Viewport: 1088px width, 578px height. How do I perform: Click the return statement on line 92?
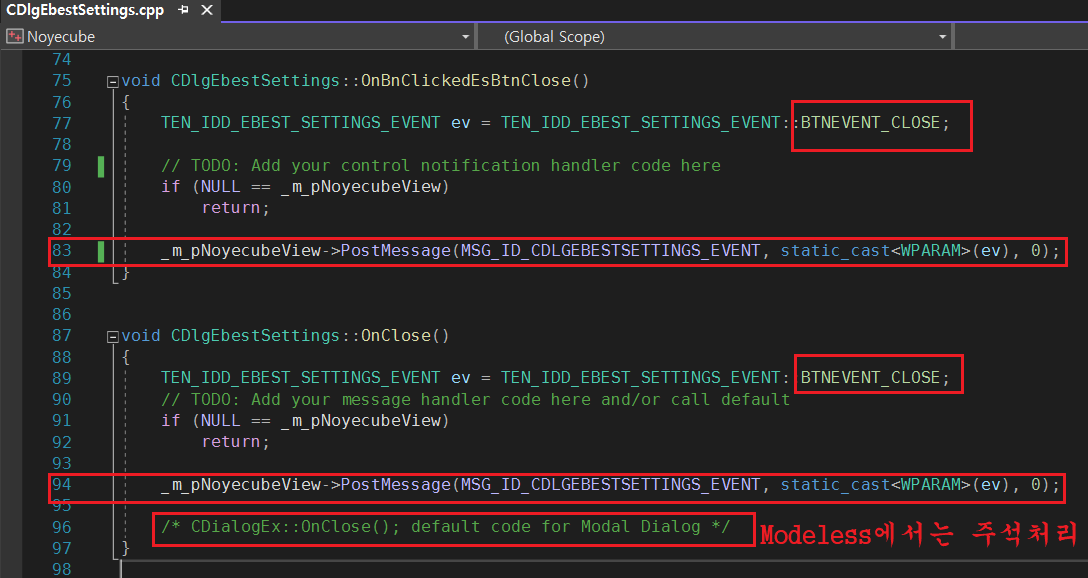point(235,441)
